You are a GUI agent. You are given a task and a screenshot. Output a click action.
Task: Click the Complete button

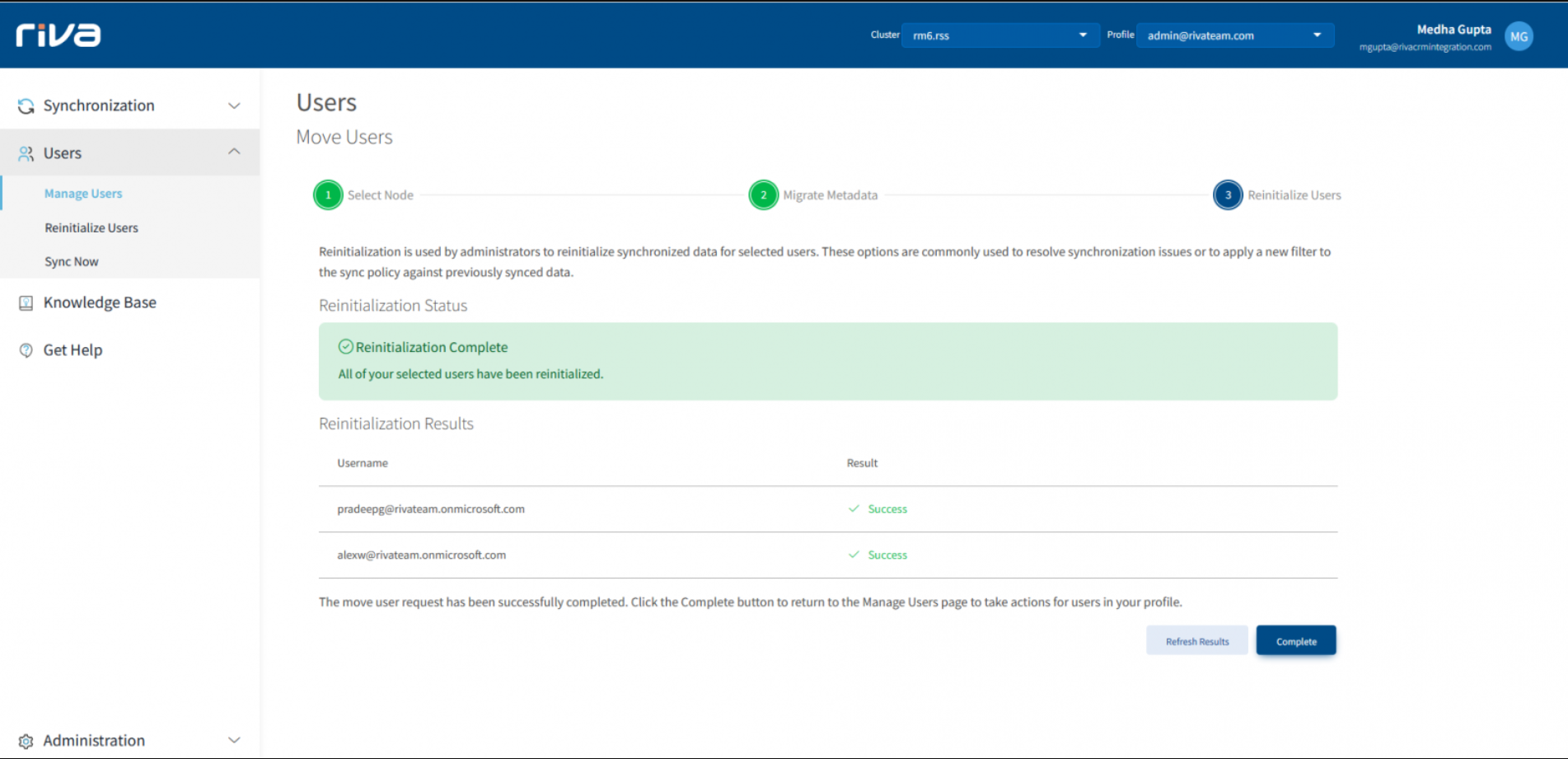click(1296, 641)
